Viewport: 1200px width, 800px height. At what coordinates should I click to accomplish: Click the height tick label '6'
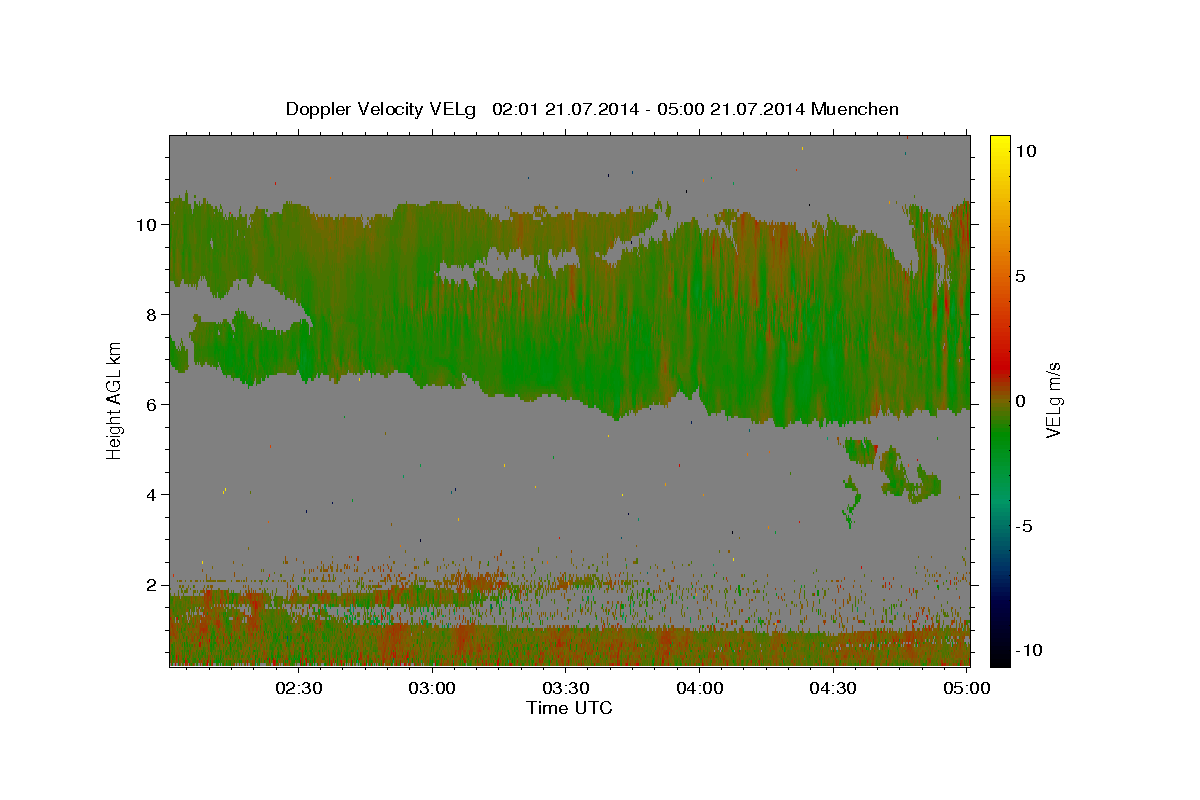[x=153, y=404]
